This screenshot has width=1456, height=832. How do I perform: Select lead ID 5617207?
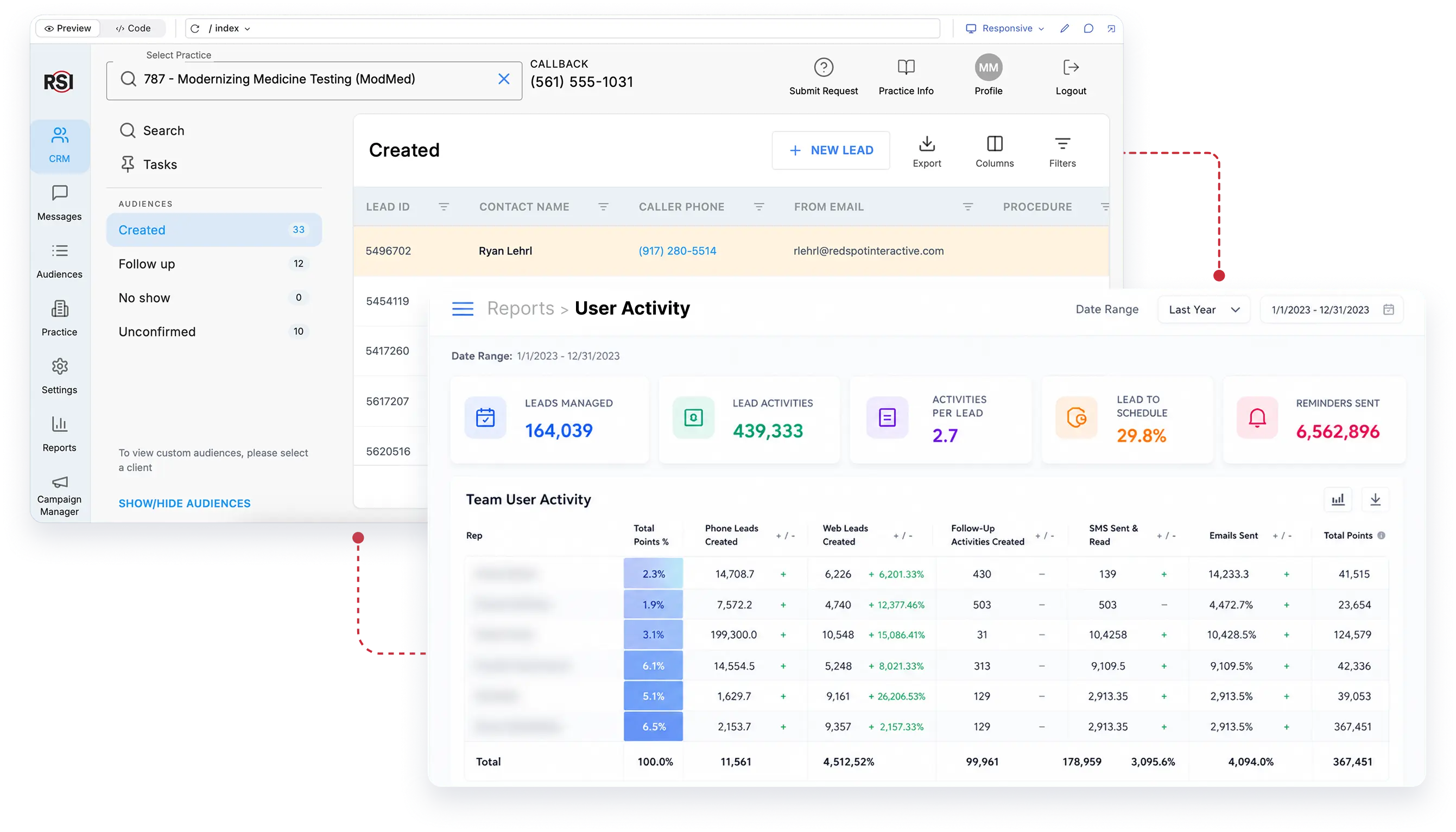point(388,401)
